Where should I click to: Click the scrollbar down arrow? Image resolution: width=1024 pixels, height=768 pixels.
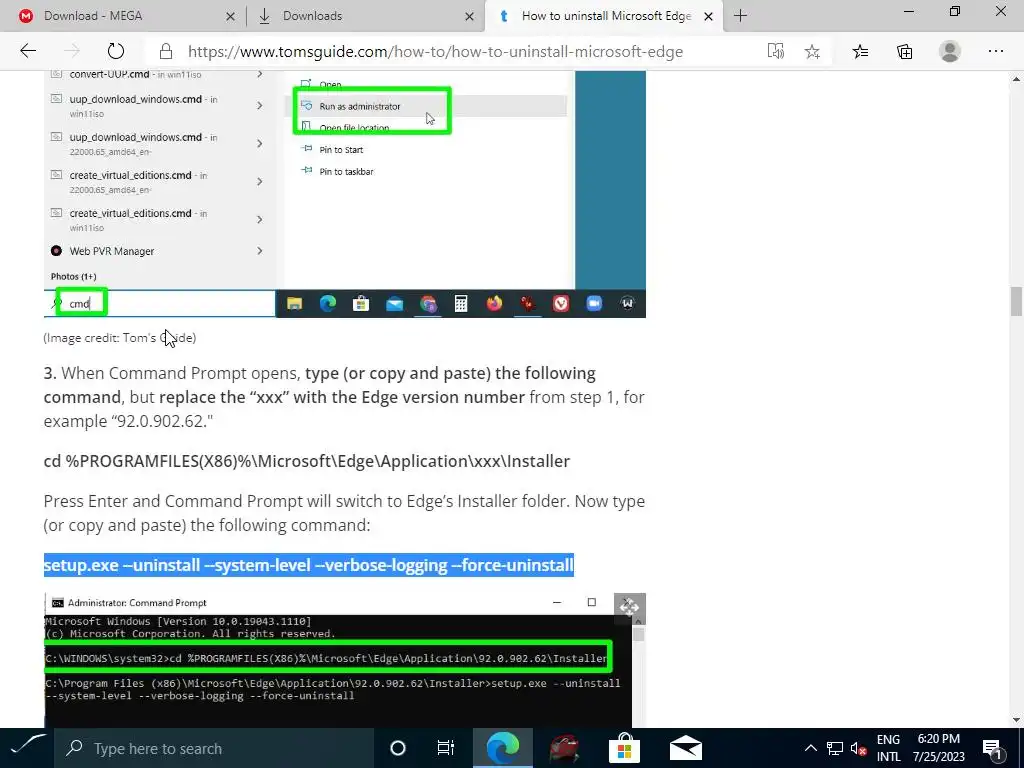coord(1016,720)
